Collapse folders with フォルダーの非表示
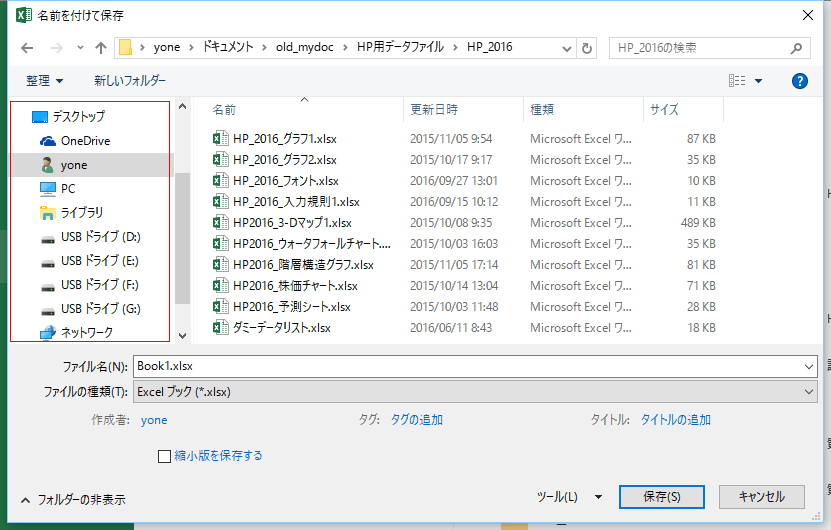The image size is (831, 530). (x=73, y=500)
